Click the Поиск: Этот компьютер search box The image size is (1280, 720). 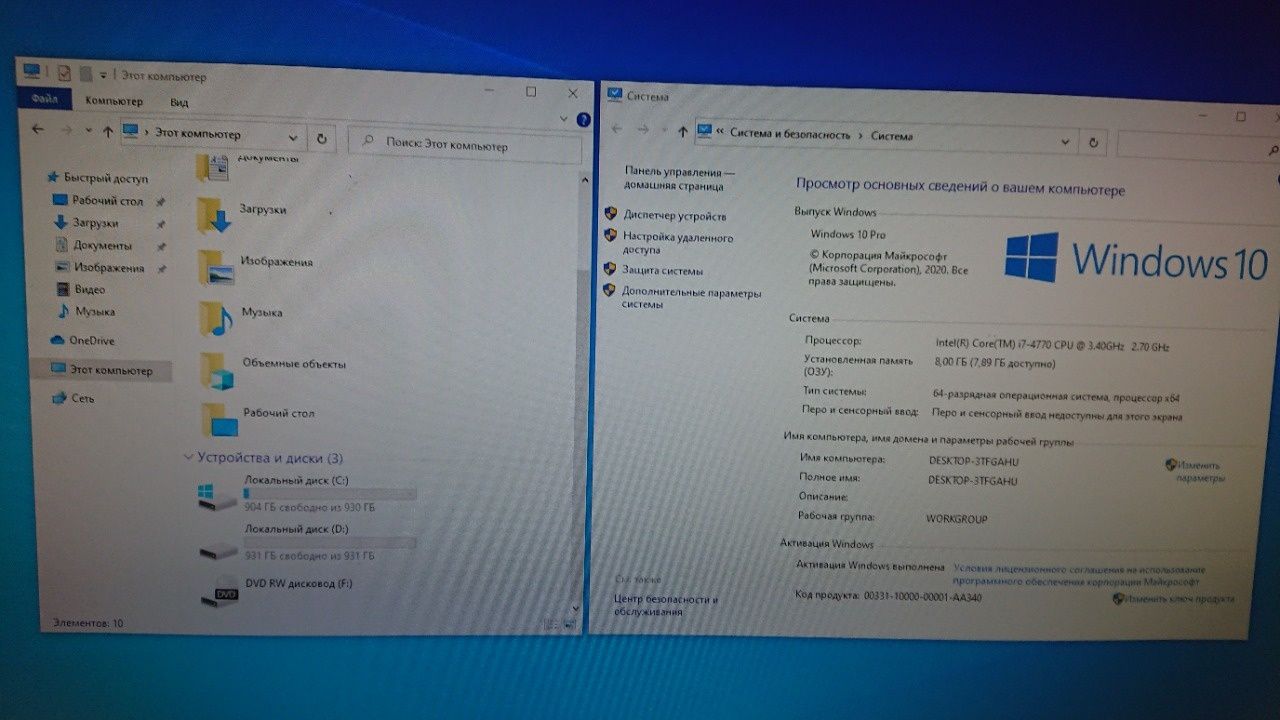point(465,145)
